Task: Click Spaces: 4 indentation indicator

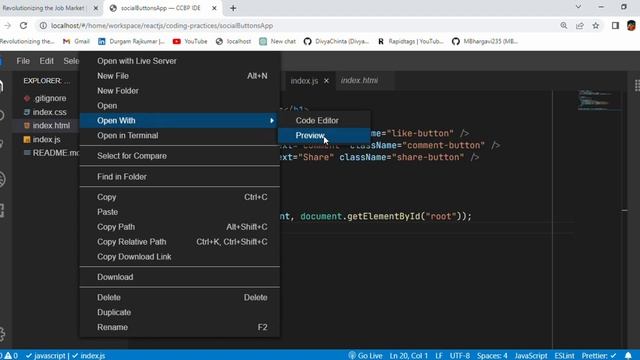Action: [492, 356]
